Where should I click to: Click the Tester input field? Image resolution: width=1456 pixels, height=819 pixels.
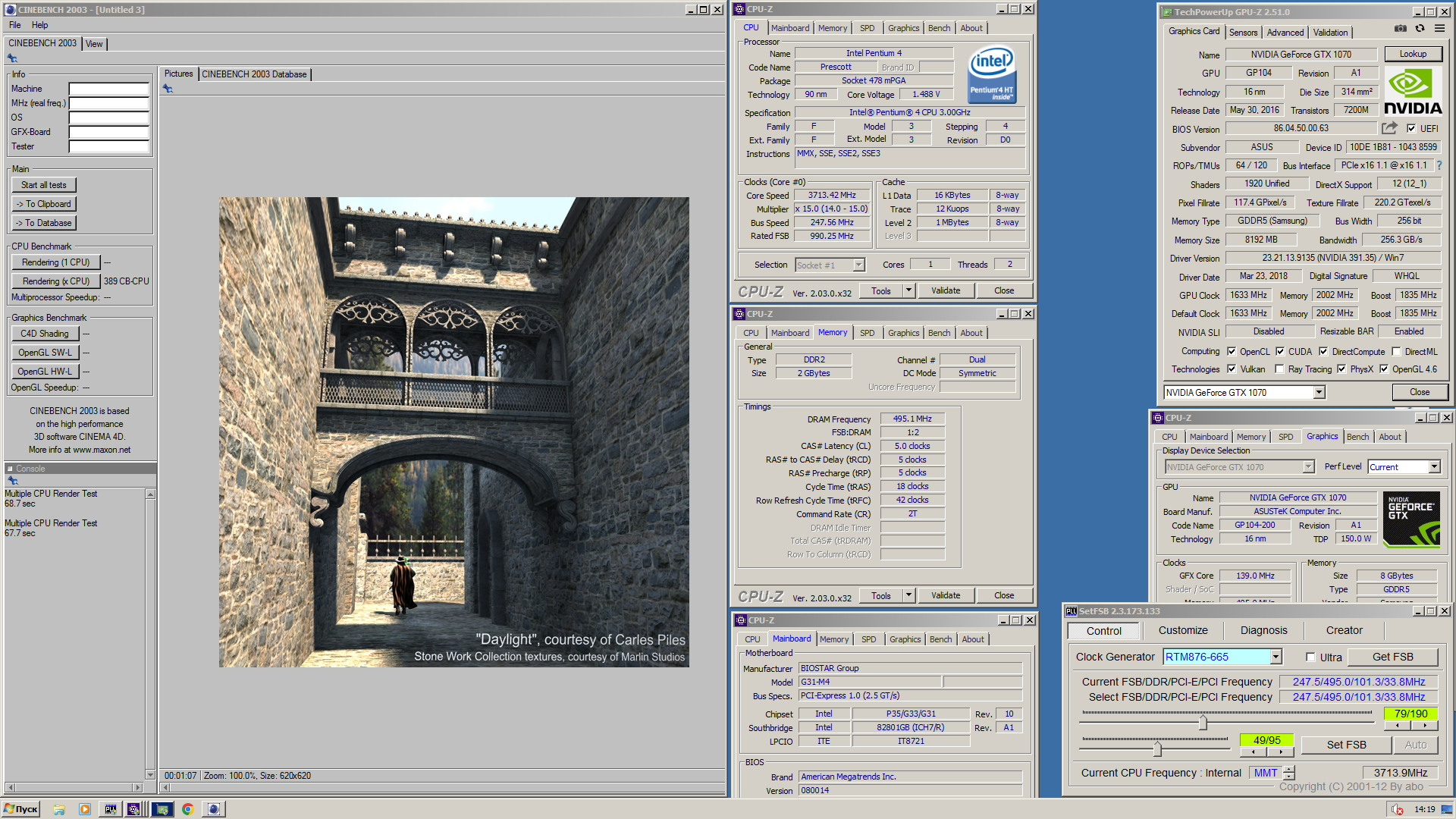pyautogui.click(x=108, y=146)
